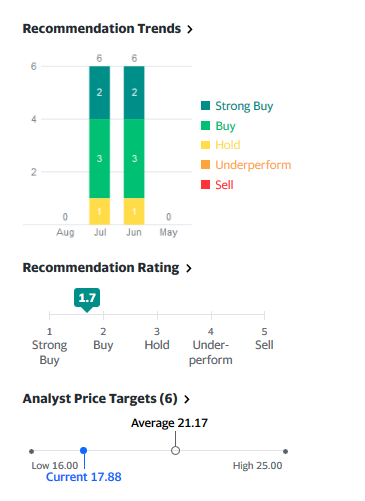Toggle Strong Buy legend color square

[x=205, y=106]
